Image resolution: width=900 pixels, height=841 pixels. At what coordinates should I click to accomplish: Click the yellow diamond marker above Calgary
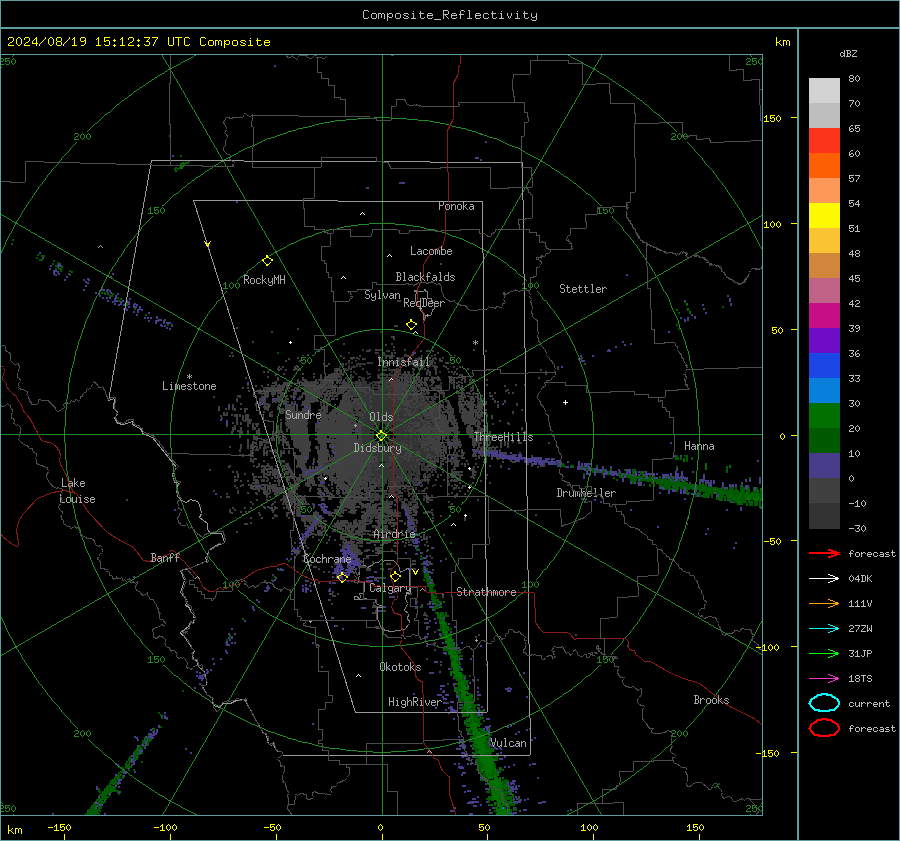pyautogui.click(x=395, y=576)
